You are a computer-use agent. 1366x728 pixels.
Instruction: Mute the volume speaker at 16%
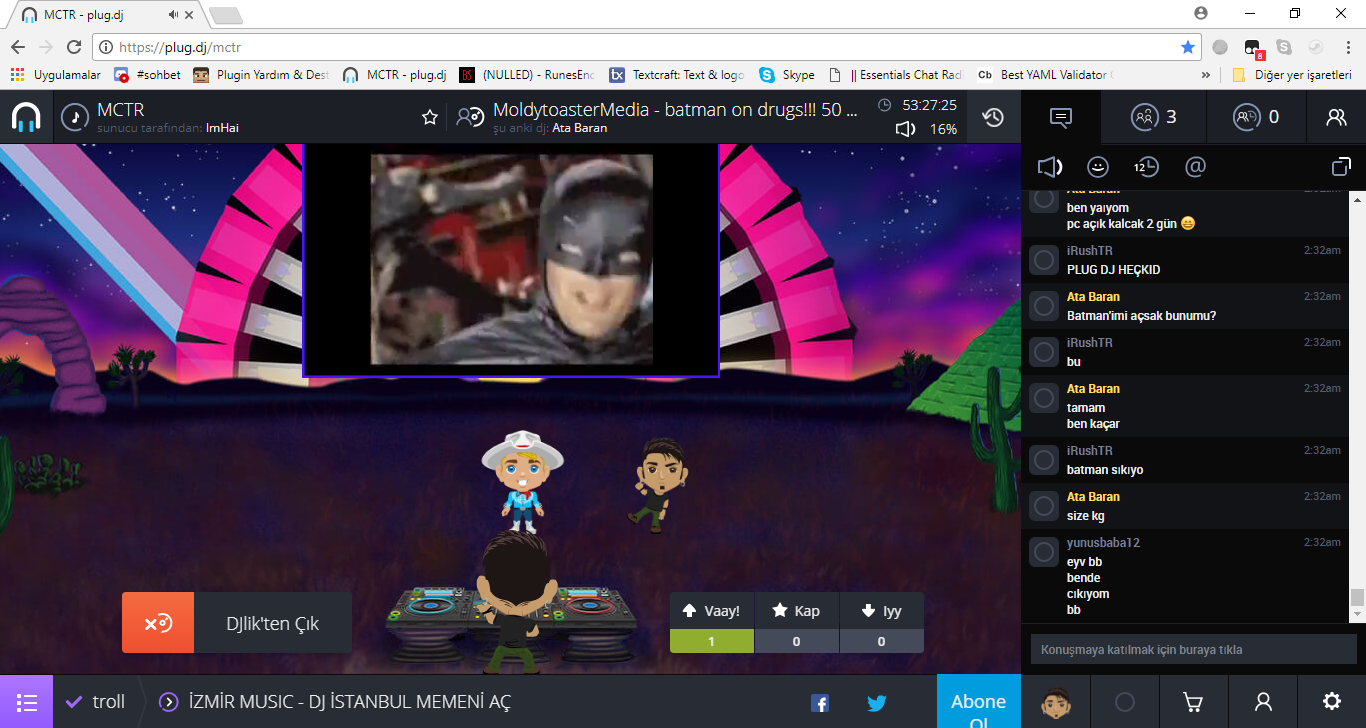pyautogui.click(x=905, y=129)
